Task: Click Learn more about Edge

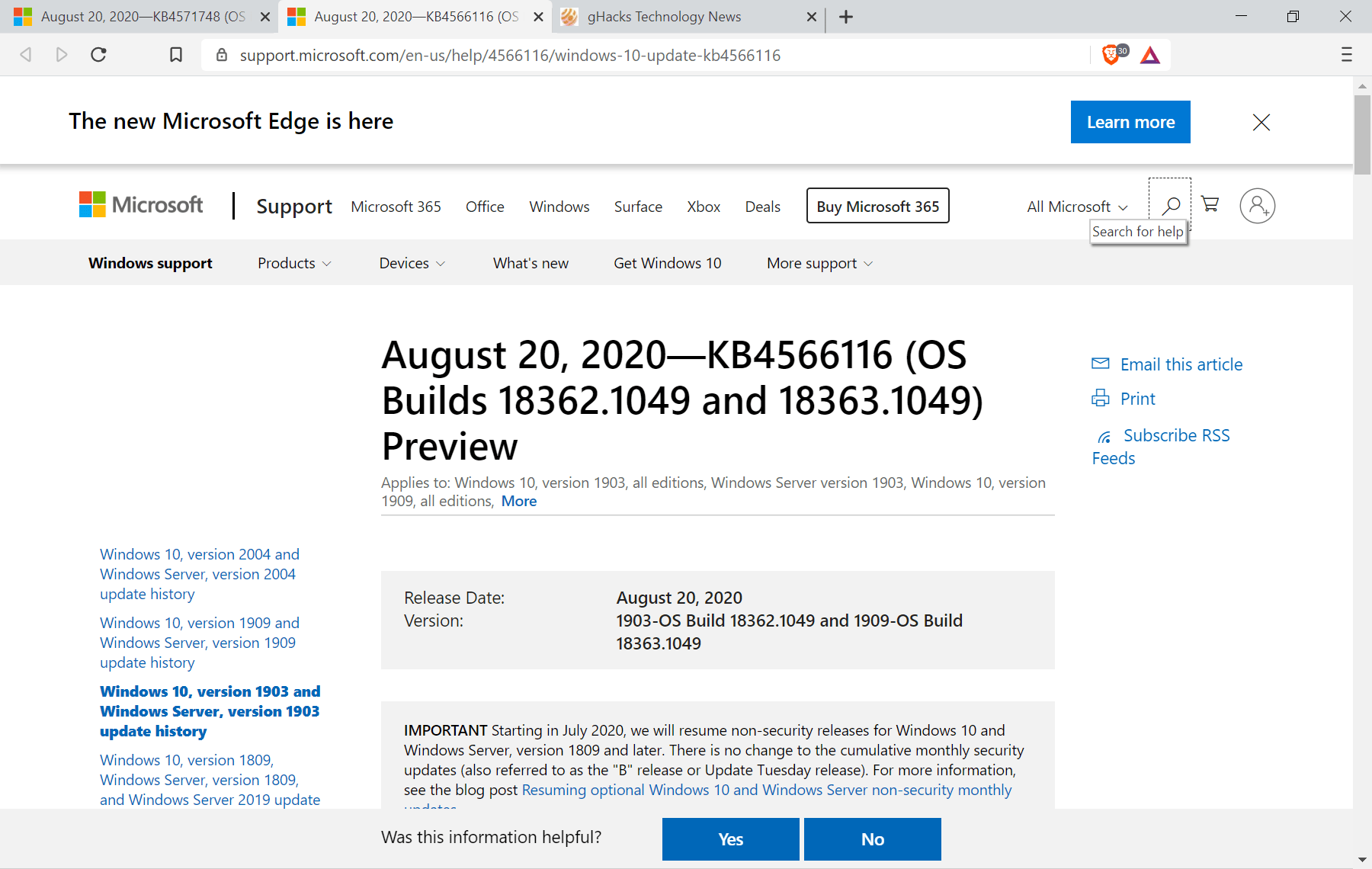Action: tap(1130, 122)
